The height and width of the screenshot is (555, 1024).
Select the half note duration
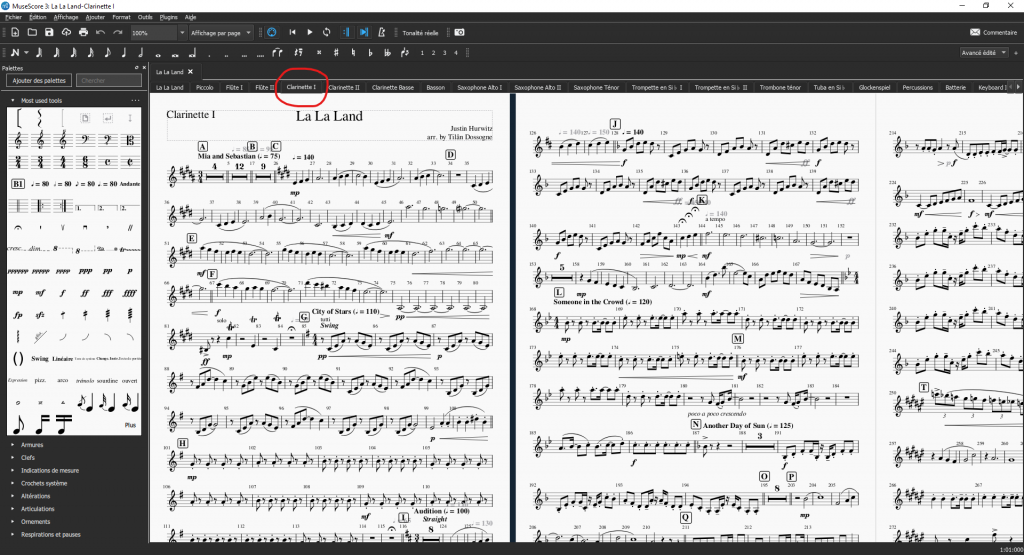pos(140,53)
